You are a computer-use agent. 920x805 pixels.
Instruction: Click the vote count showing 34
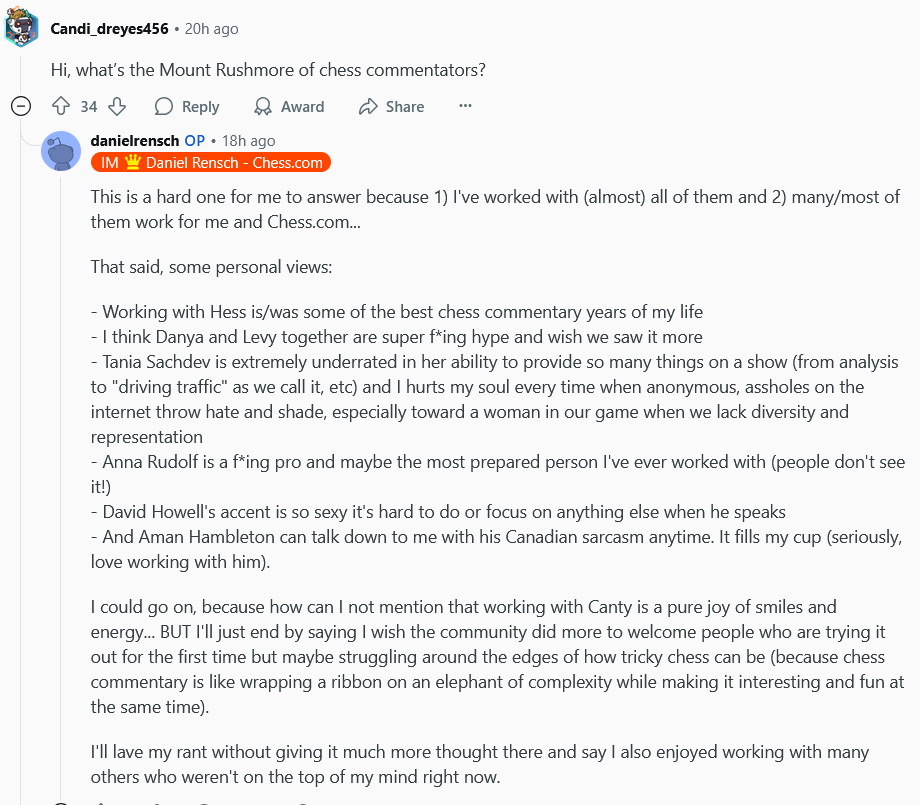89,107
